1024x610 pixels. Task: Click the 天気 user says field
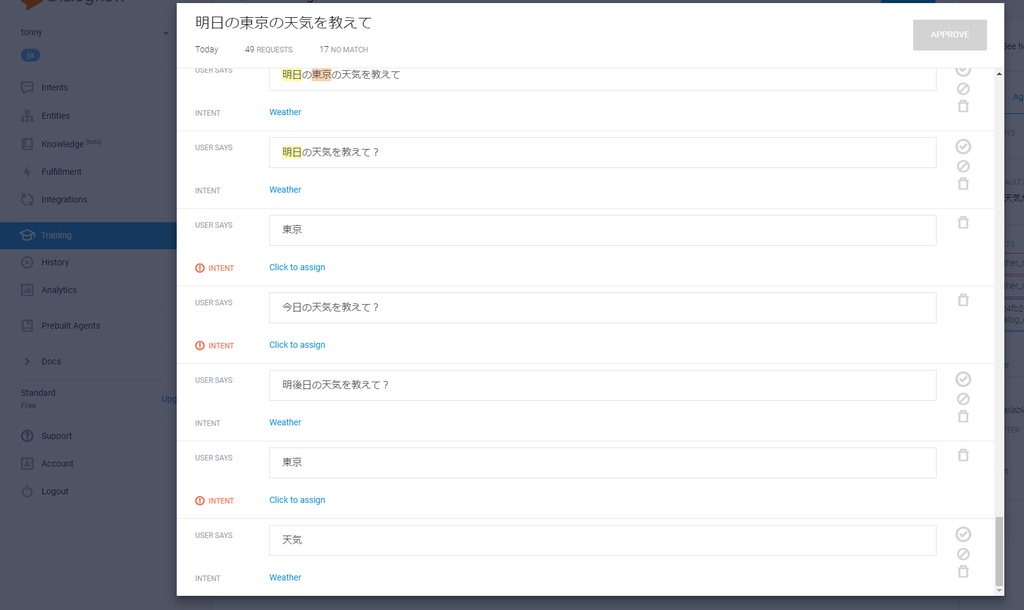[x=603, y=541]
